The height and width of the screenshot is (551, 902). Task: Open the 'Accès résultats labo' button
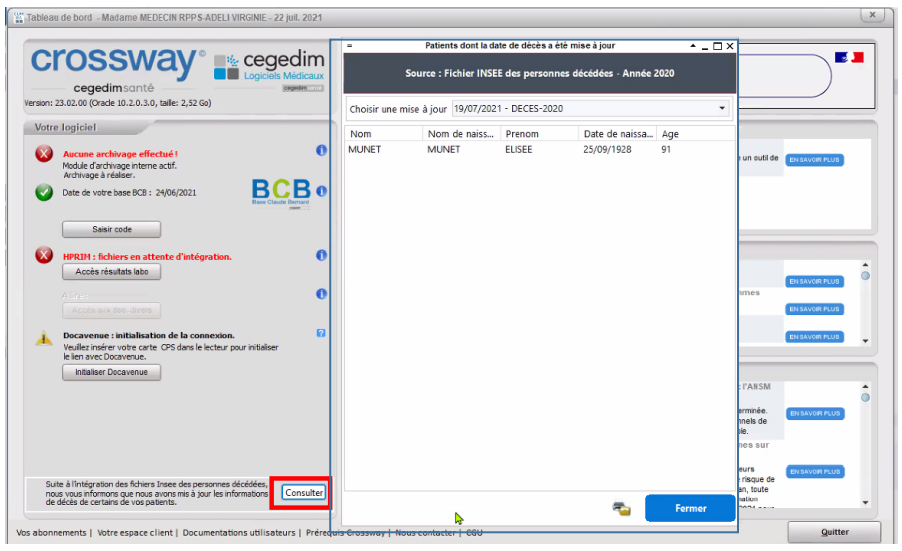tap(111, 272)
